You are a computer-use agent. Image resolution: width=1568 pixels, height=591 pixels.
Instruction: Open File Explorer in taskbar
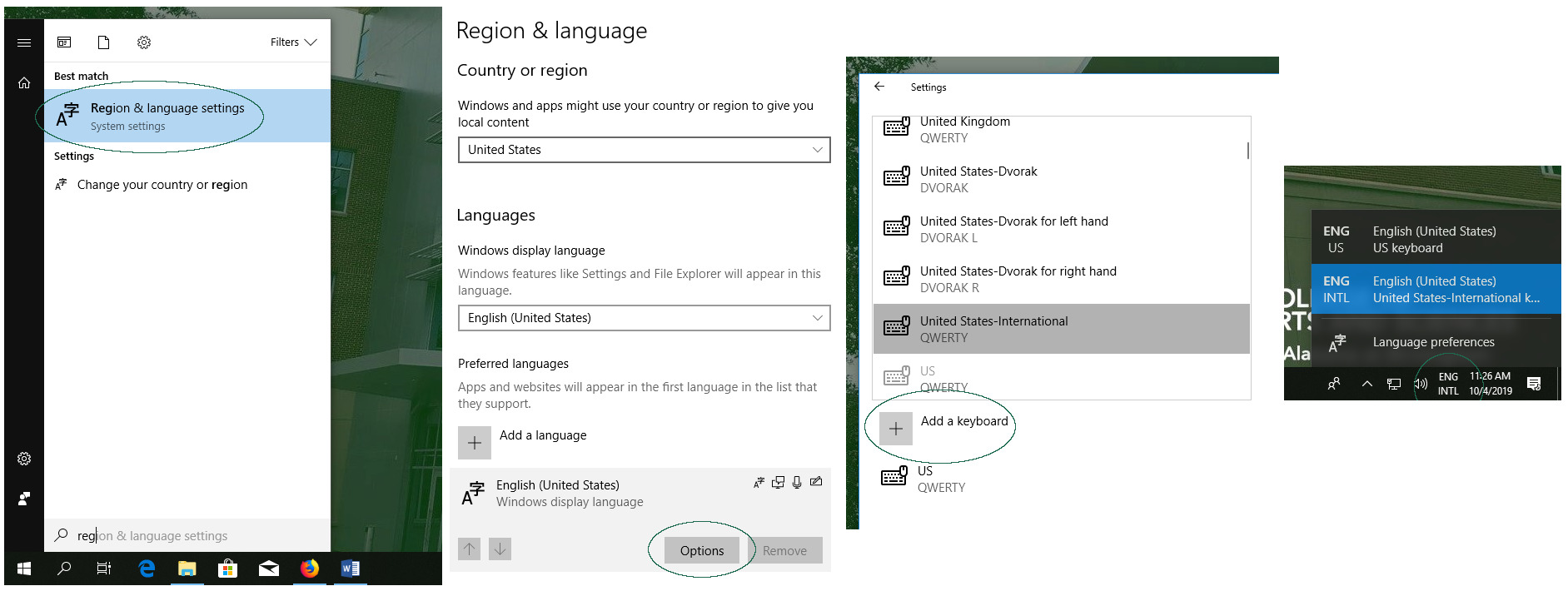187,569
